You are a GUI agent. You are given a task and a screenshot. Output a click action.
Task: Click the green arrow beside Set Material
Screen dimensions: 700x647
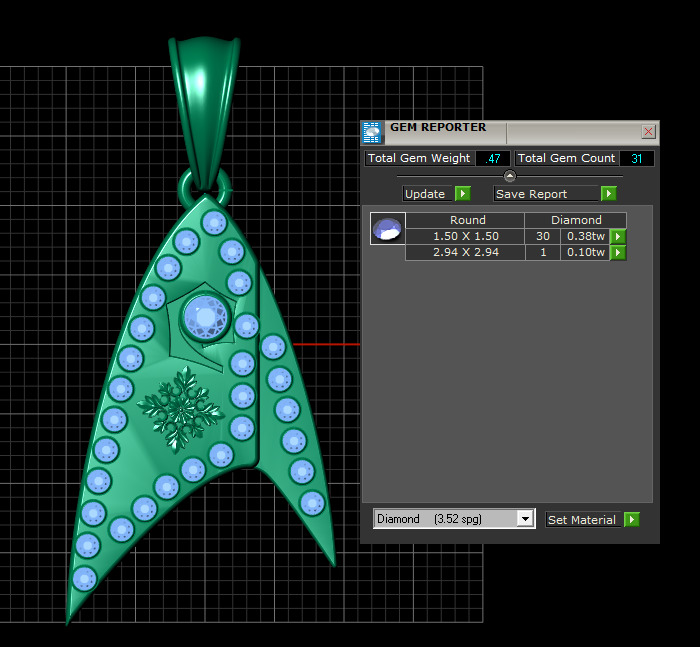(x=632, y=520)
